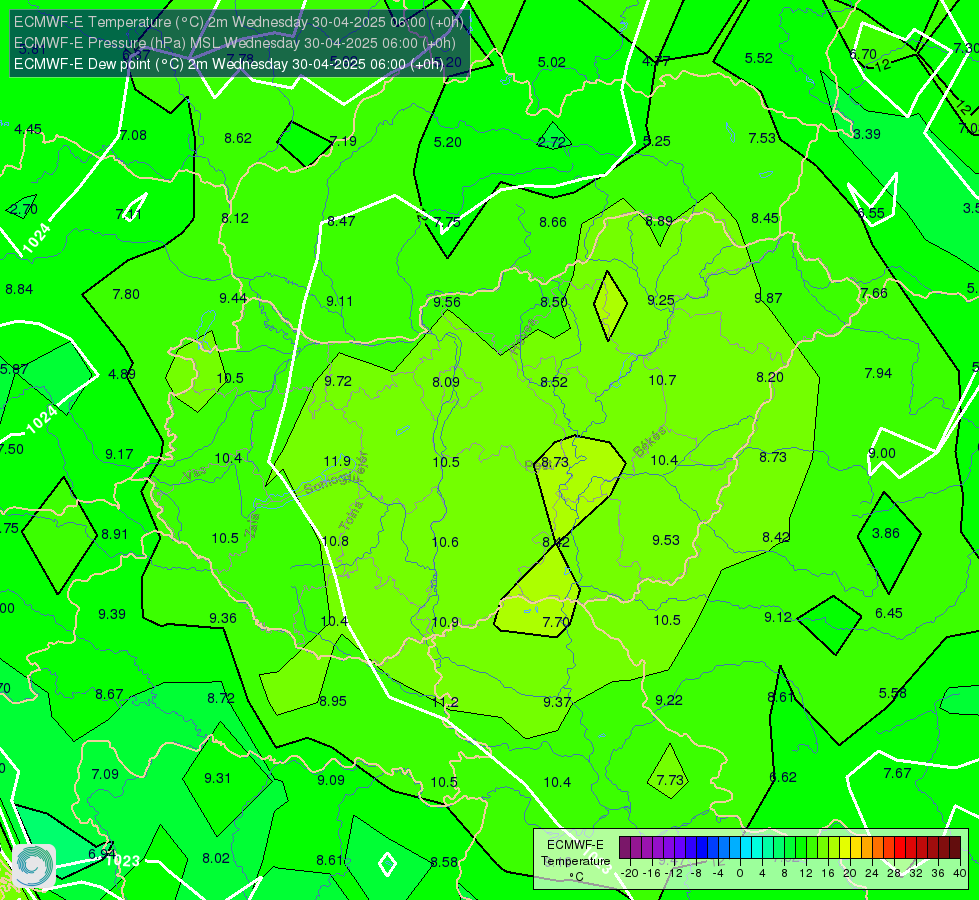979x900 pixels.
Task: Click the 9.22 temperature value
Action: point(669,700)
